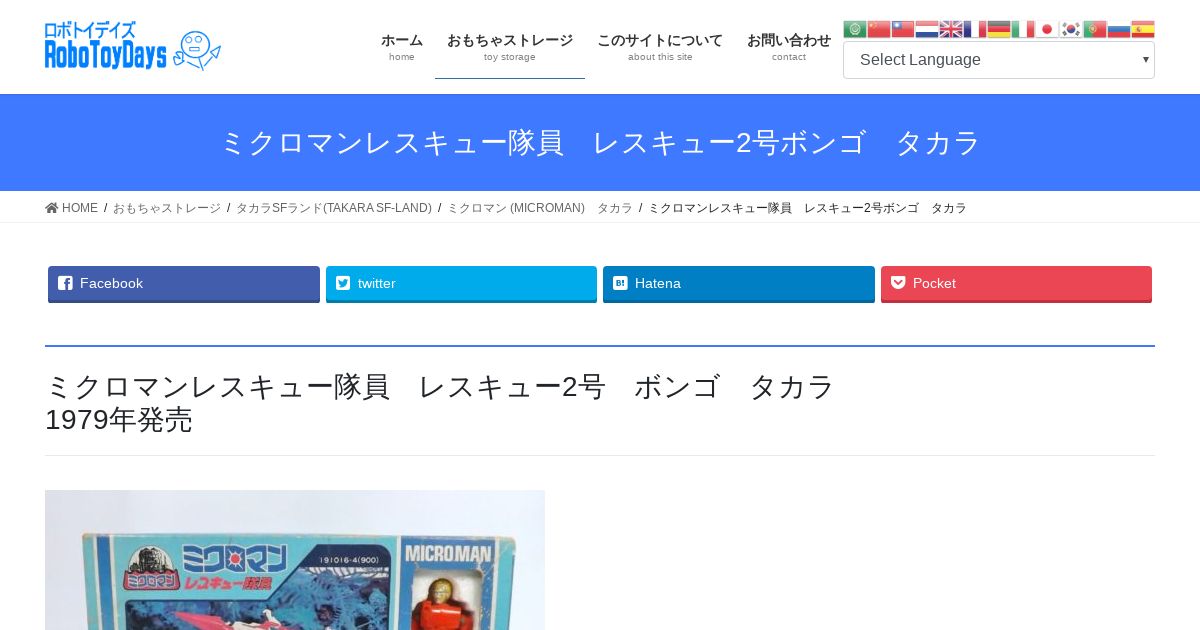Select the English (UK) flag
Screen dimensions: 1200x630
[x=951, y=29]
